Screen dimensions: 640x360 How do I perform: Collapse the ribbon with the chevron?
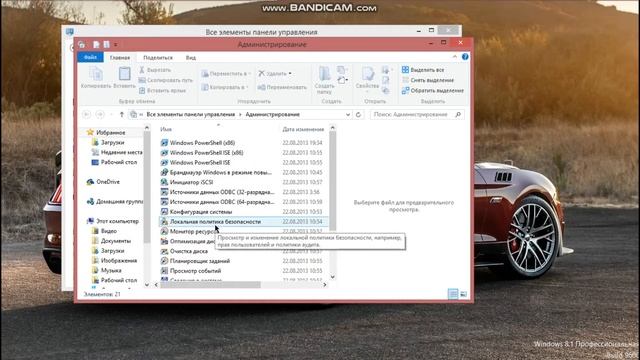pos(455,57)
